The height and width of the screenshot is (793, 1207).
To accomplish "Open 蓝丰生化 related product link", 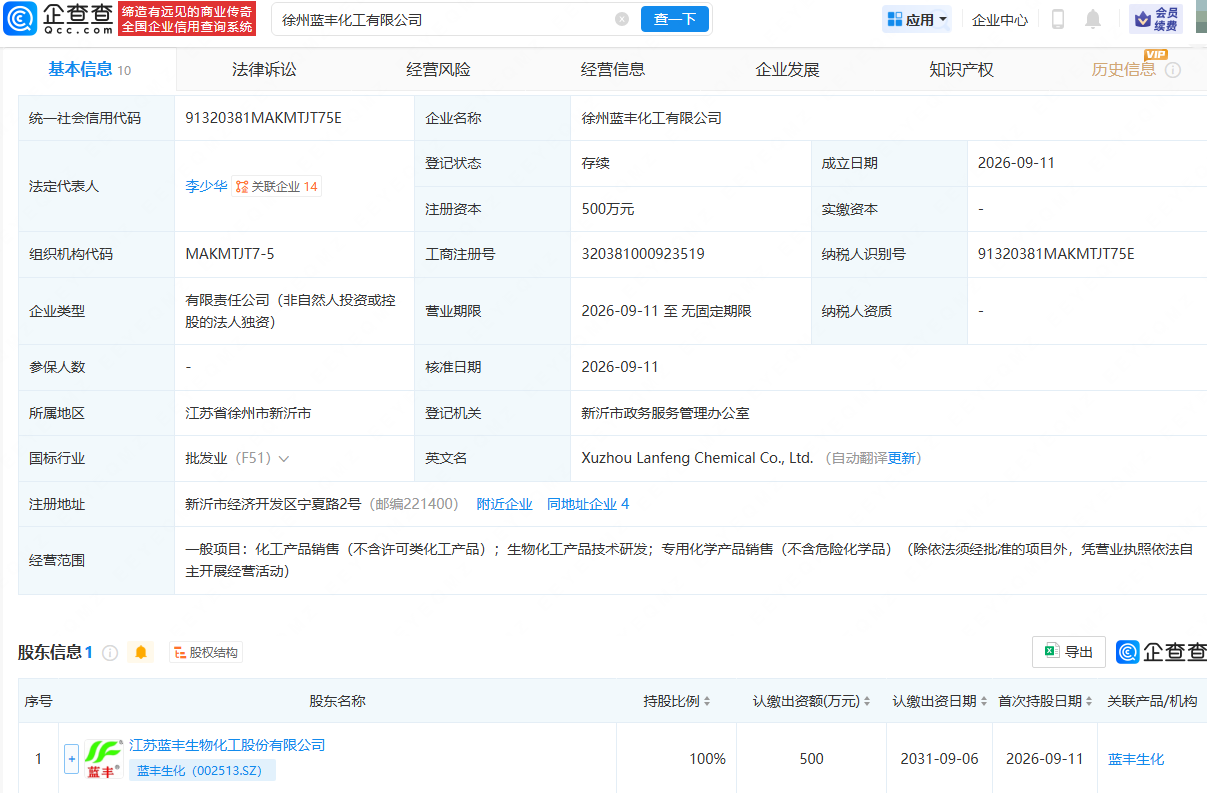I will [x=1136, y=759].
